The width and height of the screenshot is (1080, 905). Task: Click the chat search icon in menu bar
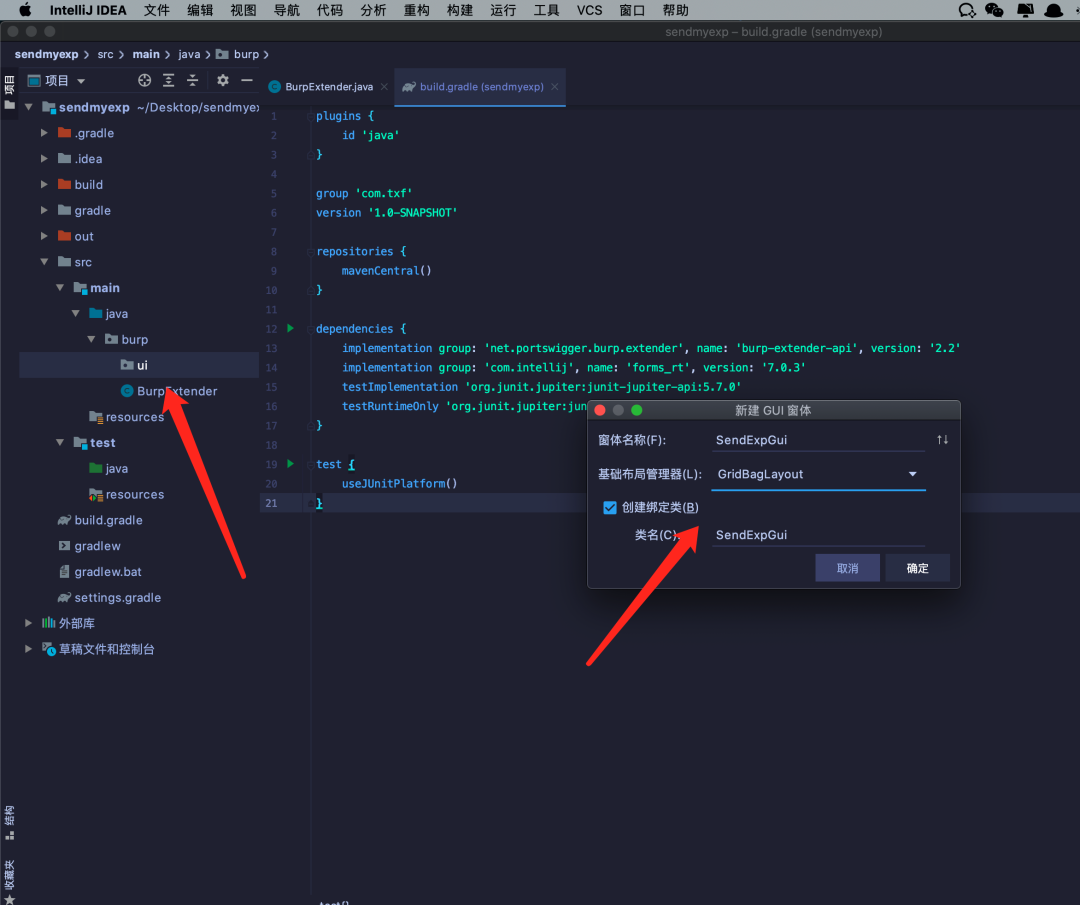pyautogui.click(x=967, y=10)
